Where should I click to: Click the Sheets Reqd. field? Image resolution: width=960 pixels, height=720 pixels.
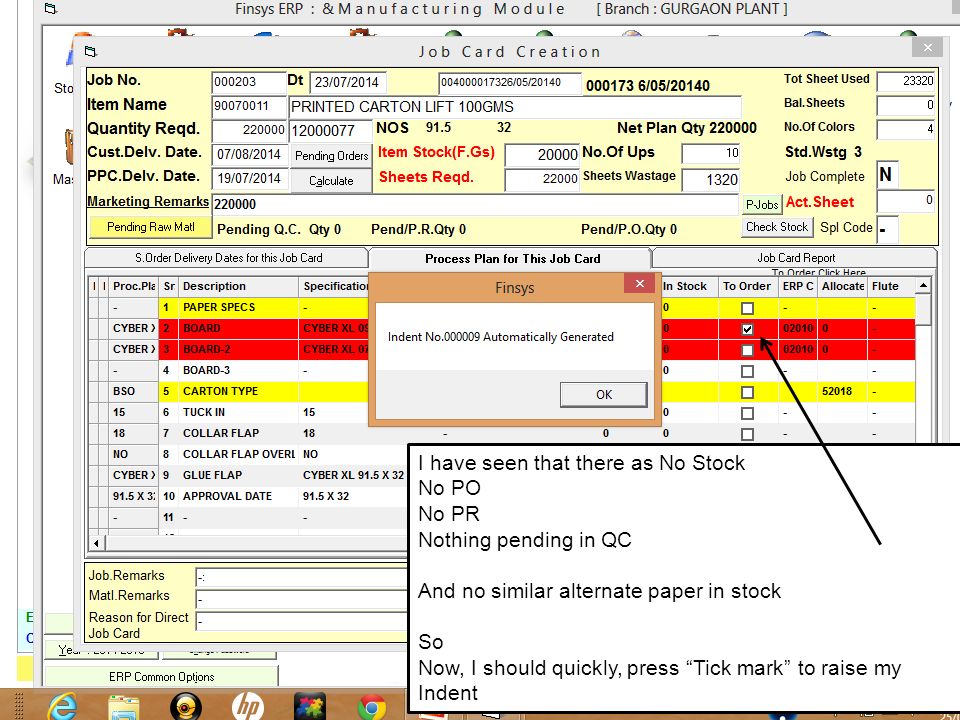[x=542, y=179]
